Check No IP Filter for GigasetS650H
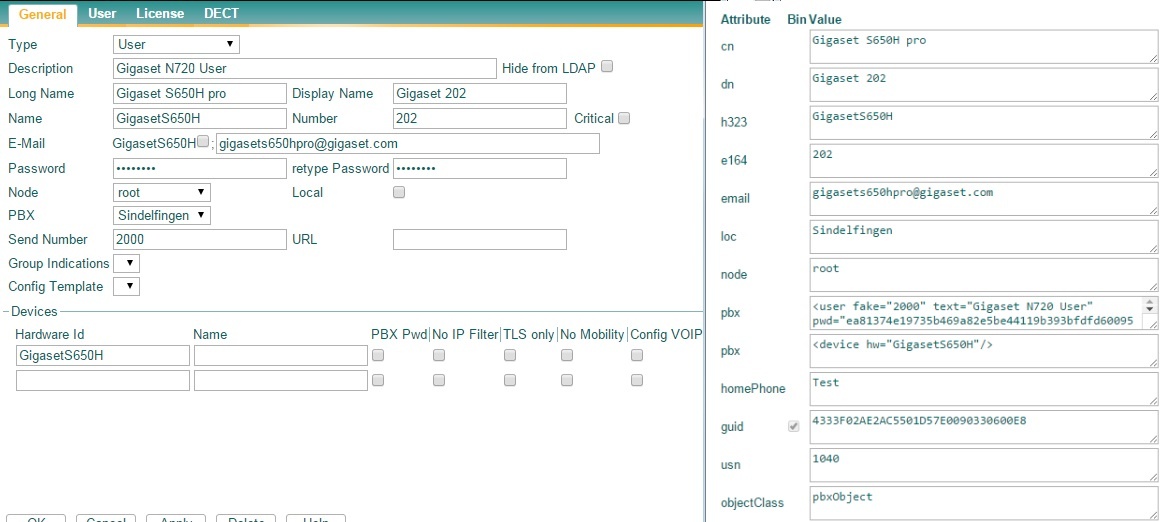Viewport: 1165px width, 522px height. click(x=439, y=355)
